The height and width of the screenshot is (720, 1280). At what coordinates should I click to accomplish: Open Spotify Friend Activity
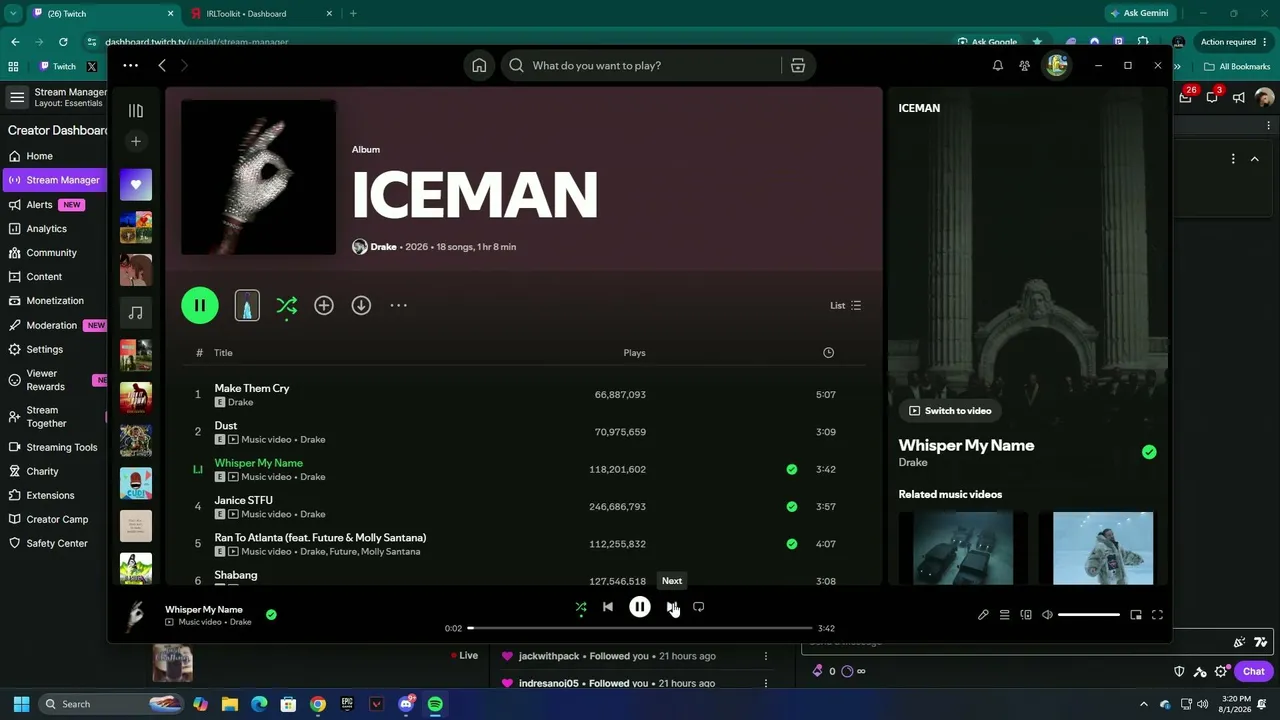point(1025,66)
